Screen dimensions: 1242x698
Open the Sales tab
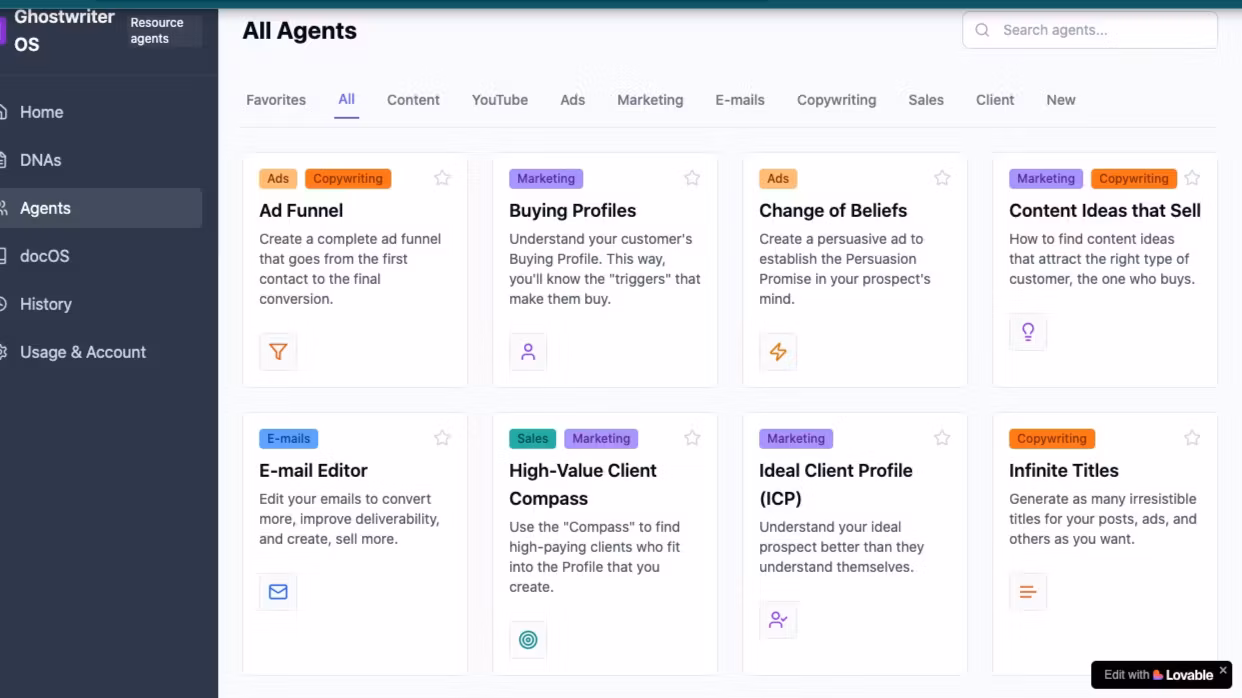click(x=926, y=100)
